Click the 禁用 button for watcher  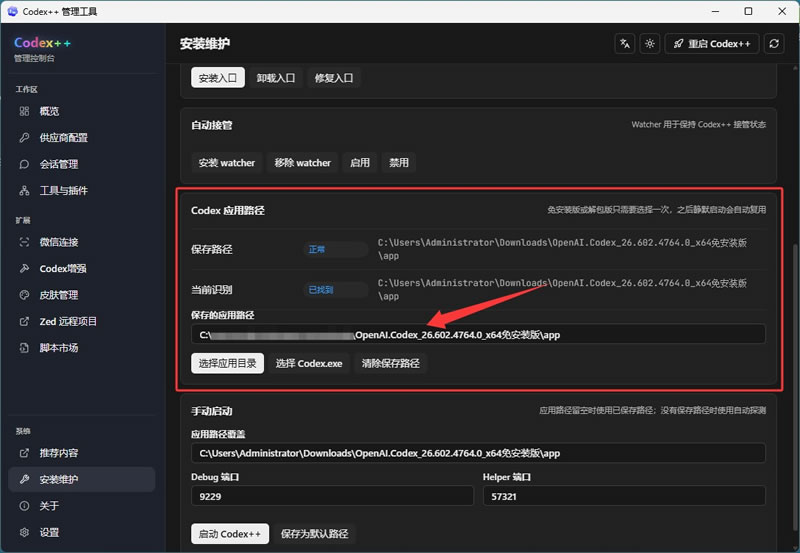tap(399, 163)
